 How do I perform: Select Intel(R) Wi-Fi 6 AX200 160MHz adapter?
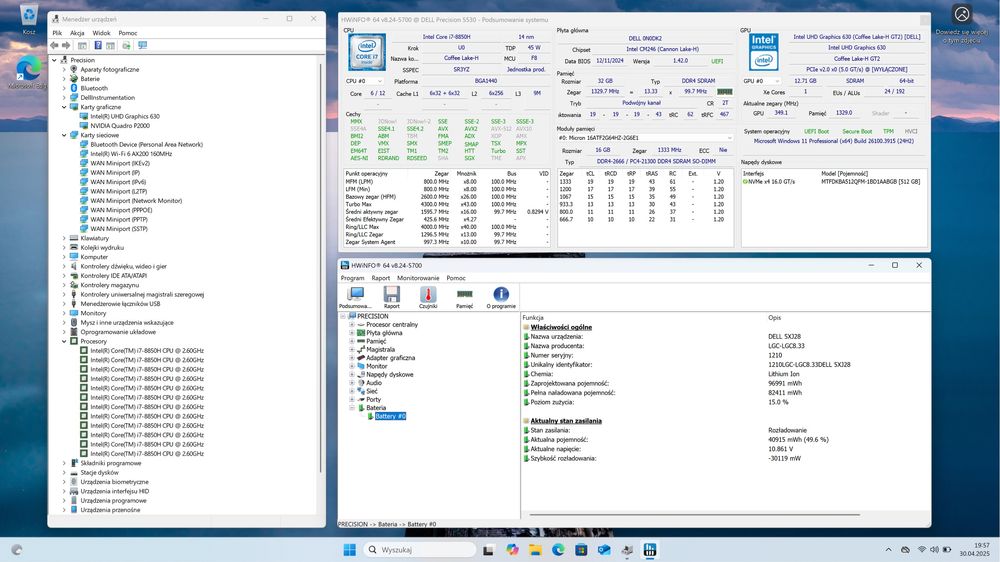point(131,154)
